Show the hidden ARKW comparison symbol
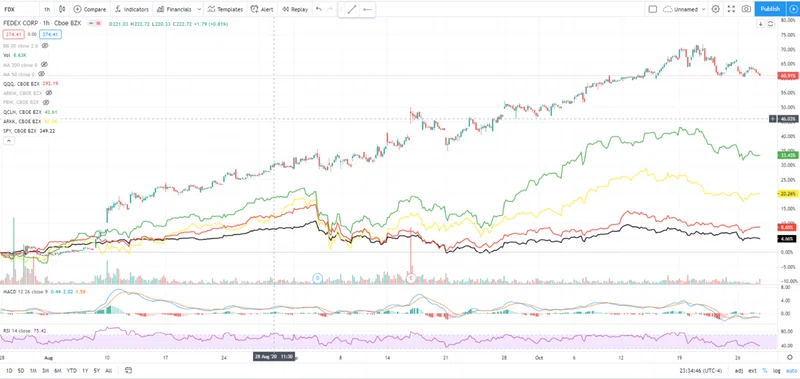Viewport: 800px width, 379px height. (49, 93)
